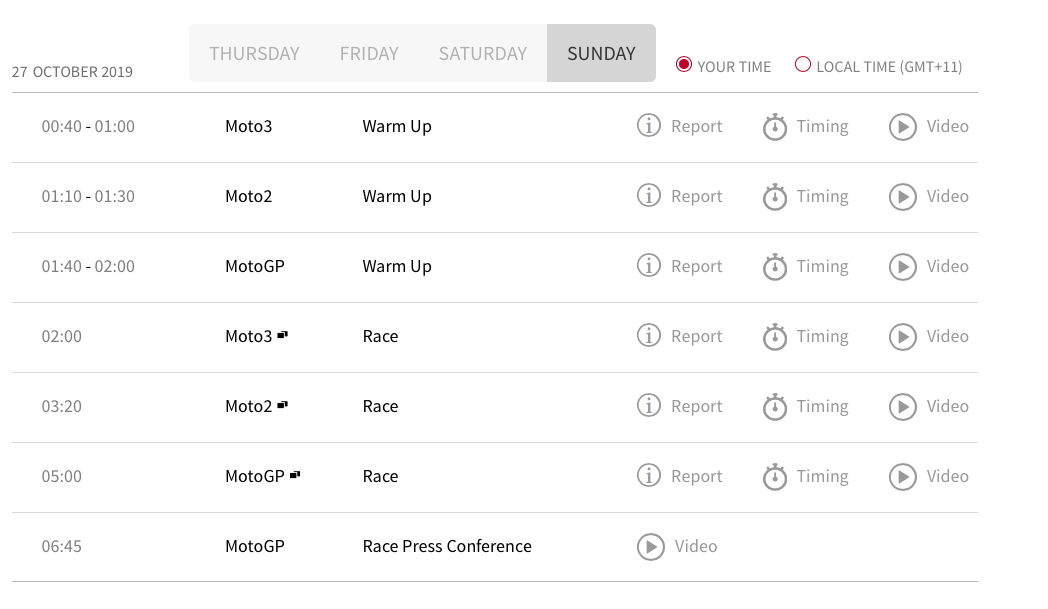Play the Video icon for MotoGP Warm Up

[x=902, y=267]
